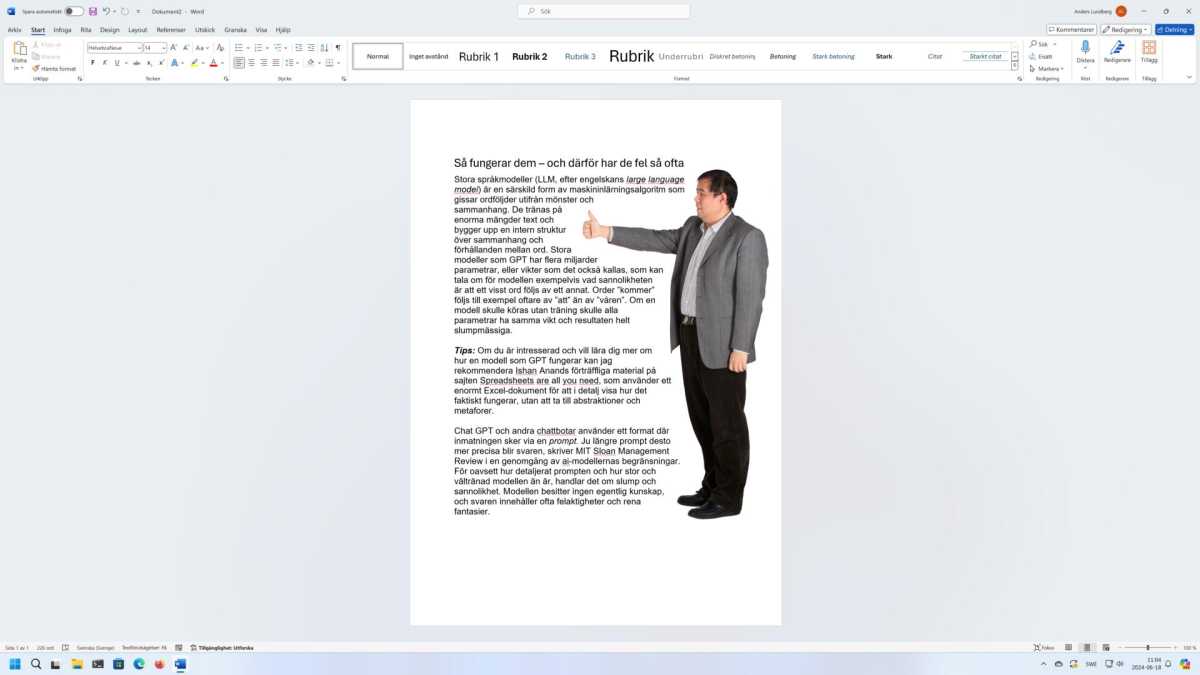Click the Hämta format painter

(55, 69)
